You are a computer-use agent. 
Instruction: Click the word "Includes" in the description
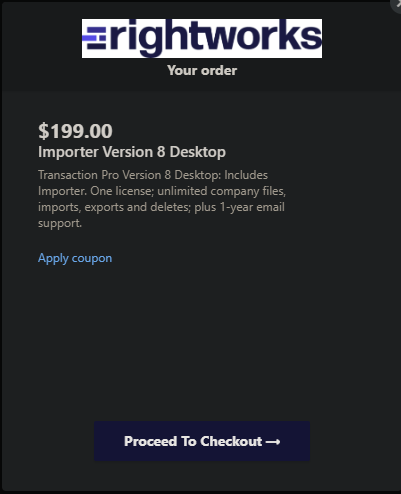tap(246, 175)
